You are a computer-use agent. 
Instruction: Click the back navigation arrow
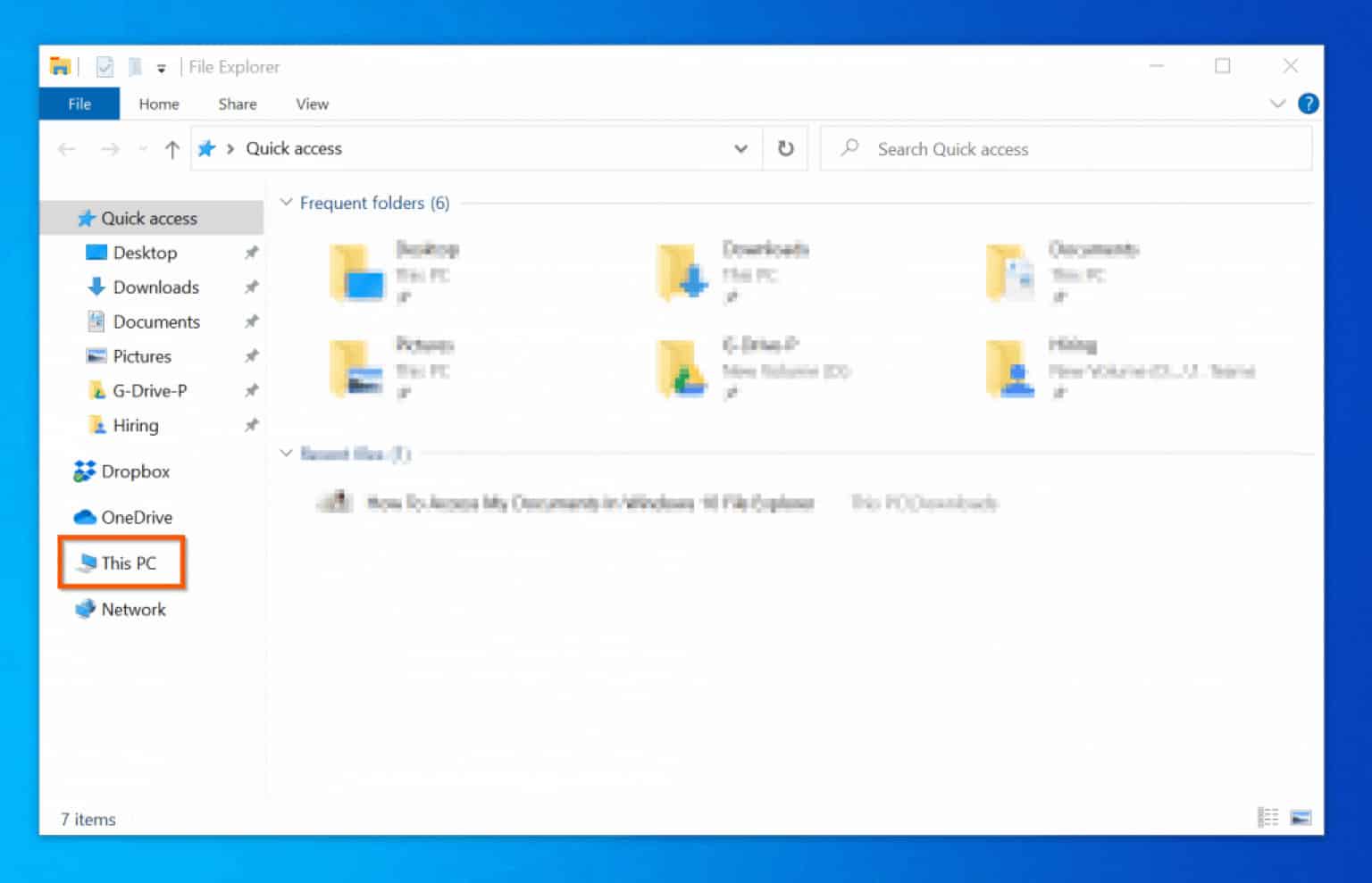[x=66, y=148]
